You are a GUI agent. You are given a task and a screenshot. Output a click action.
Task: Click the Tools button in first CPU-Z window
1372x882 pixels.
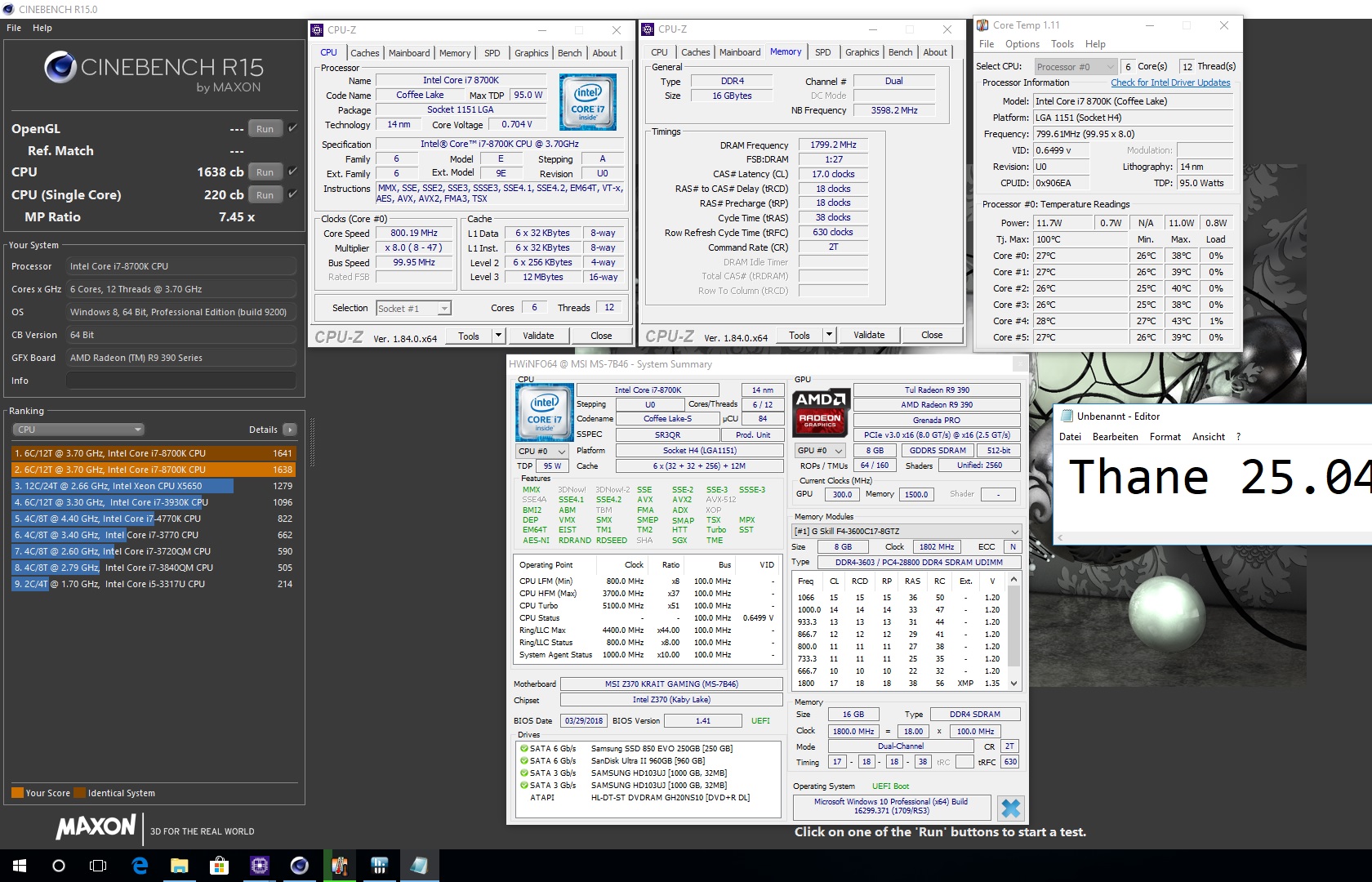[x=469, y=336]
